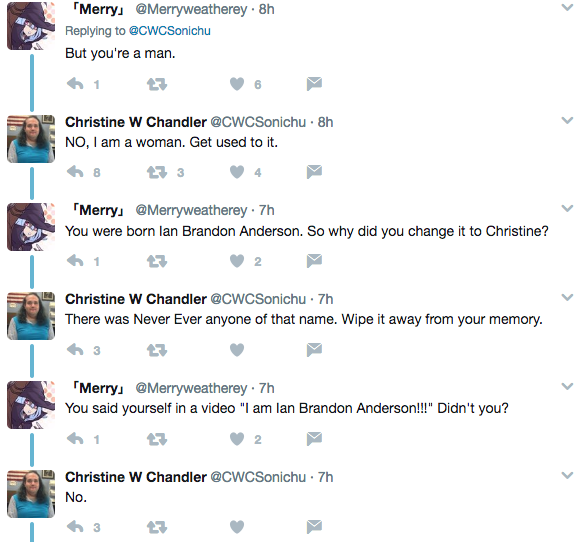Like the "There was Never Ever anyone" tweet
The height and width of the screenshot is (542, 583).
[x=237, y=350]
